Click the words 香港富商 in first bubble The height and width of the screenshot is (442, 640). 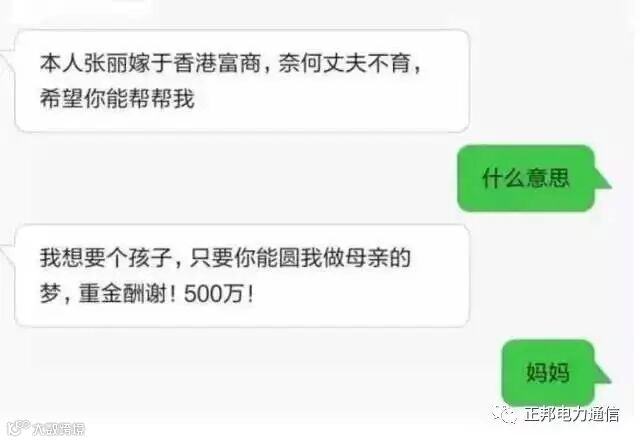pyautogui.click(x=217, y=63)
